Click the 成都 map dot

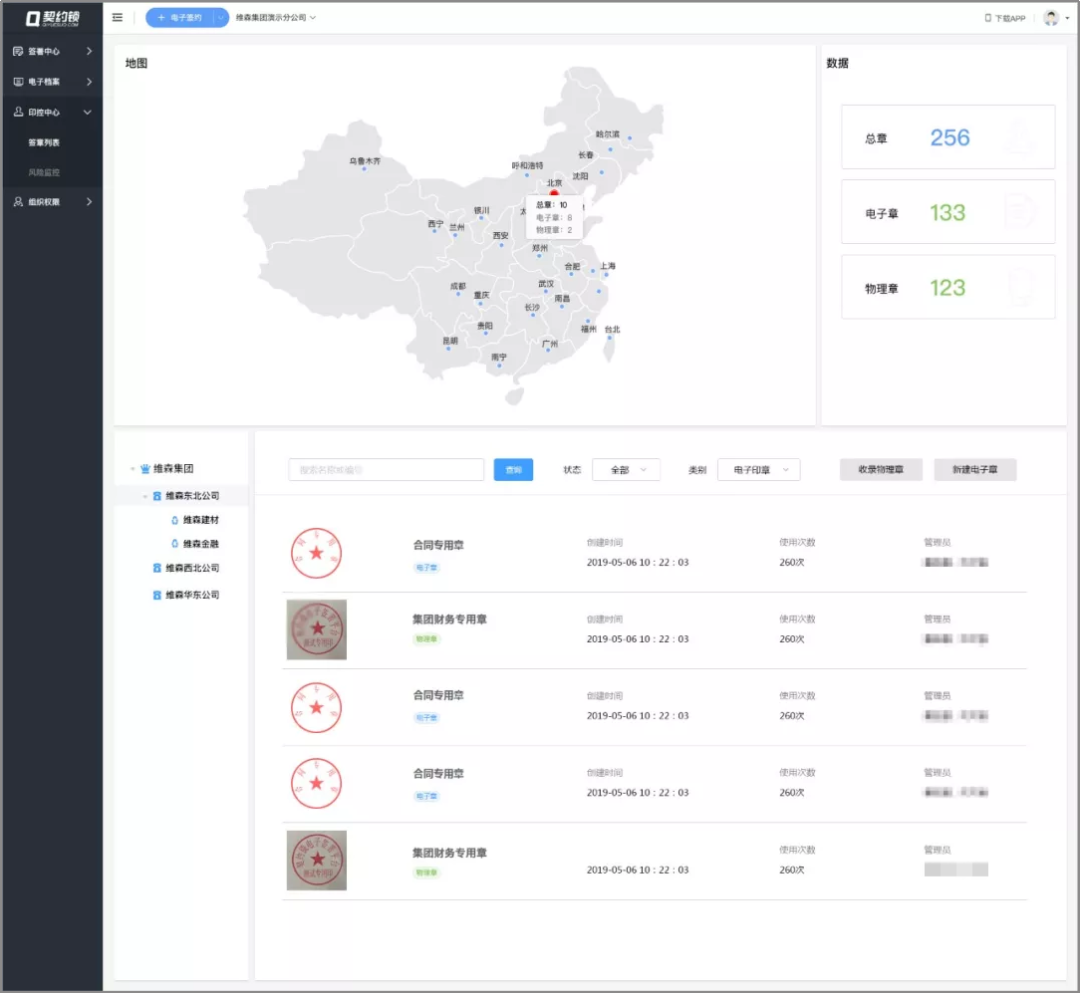point(458,295)
